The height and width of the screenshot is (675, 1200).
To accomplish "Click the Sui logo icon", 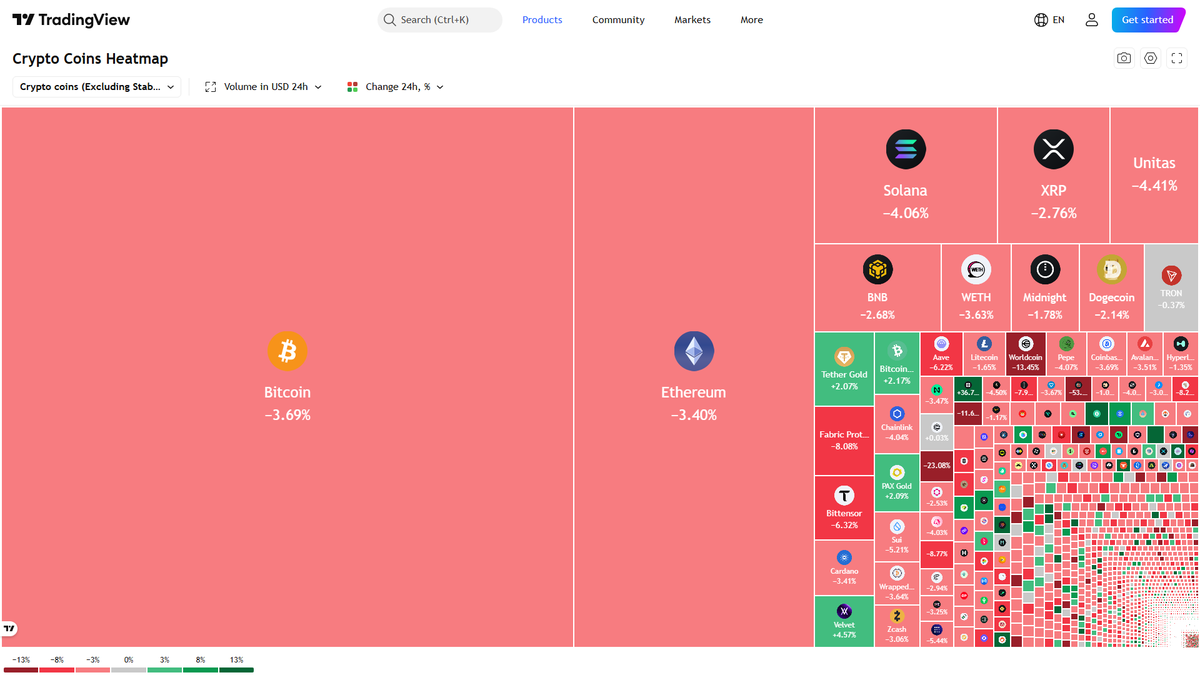I will point(897,526).
